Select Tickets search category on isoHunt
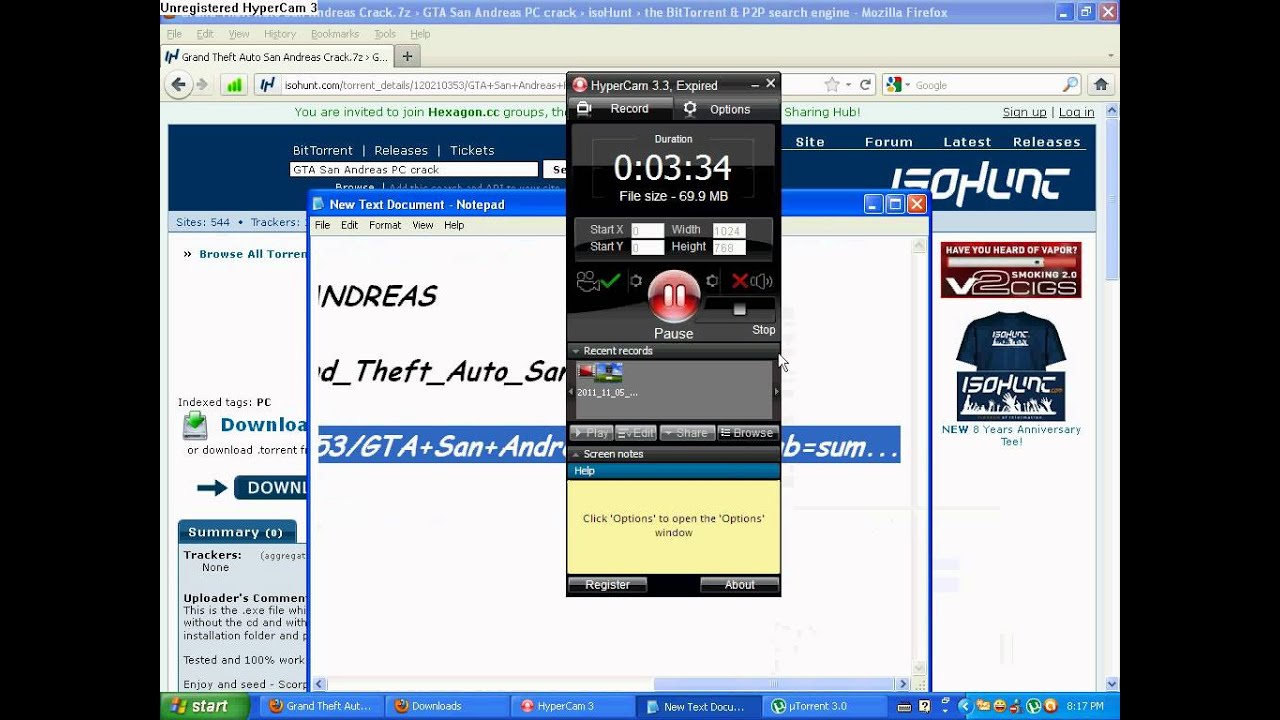The height and width of the screenshot is (720, 1280). [x=472, y=150]
